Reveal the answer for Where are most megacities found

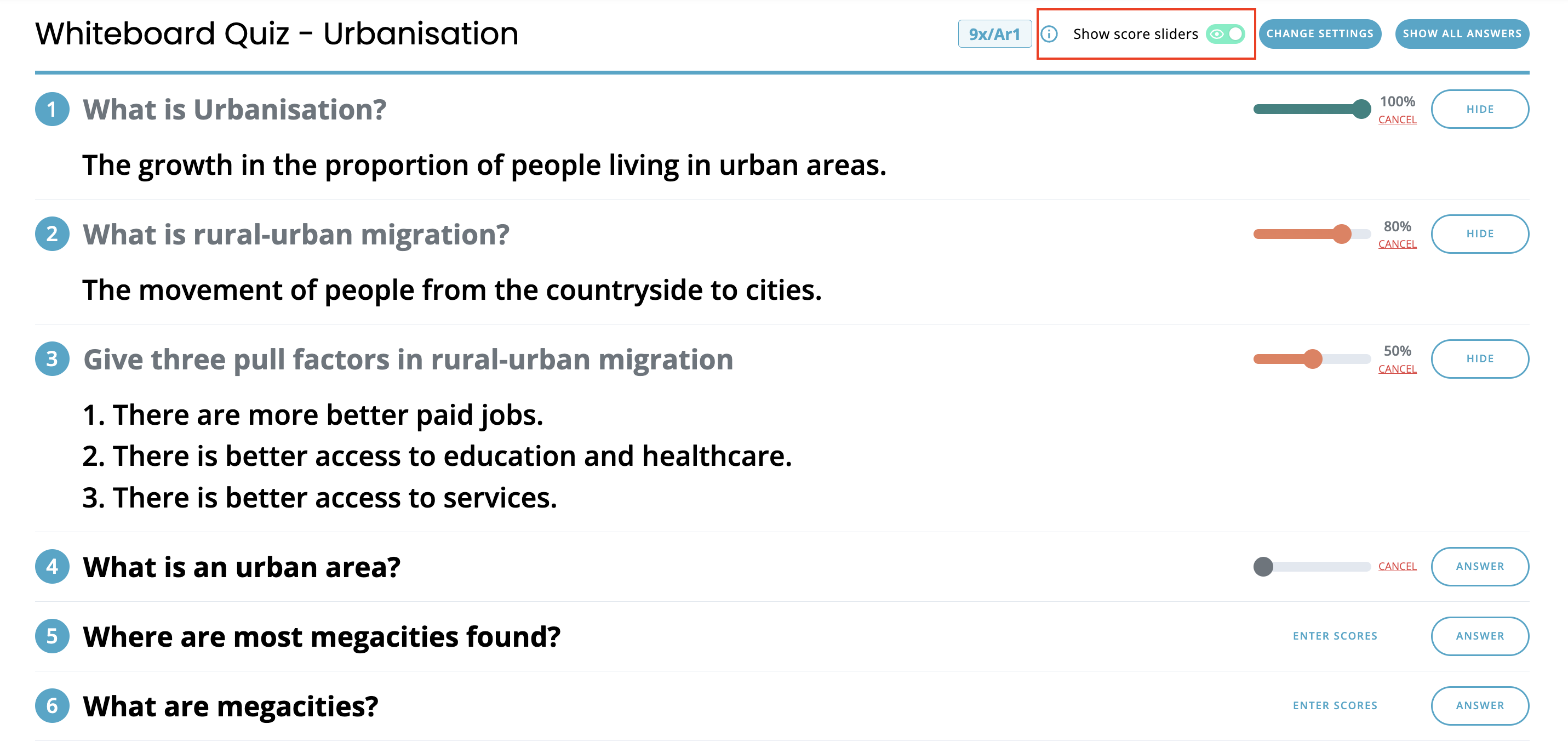1480,636
